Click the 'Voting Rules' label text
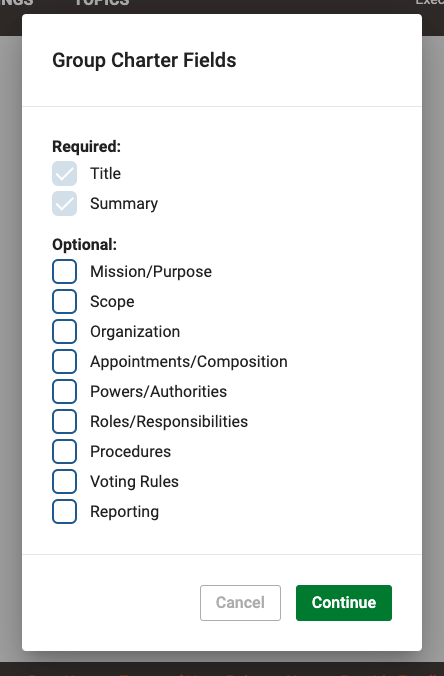The width and height of the screenshot is (444, 676). (134, 482)
